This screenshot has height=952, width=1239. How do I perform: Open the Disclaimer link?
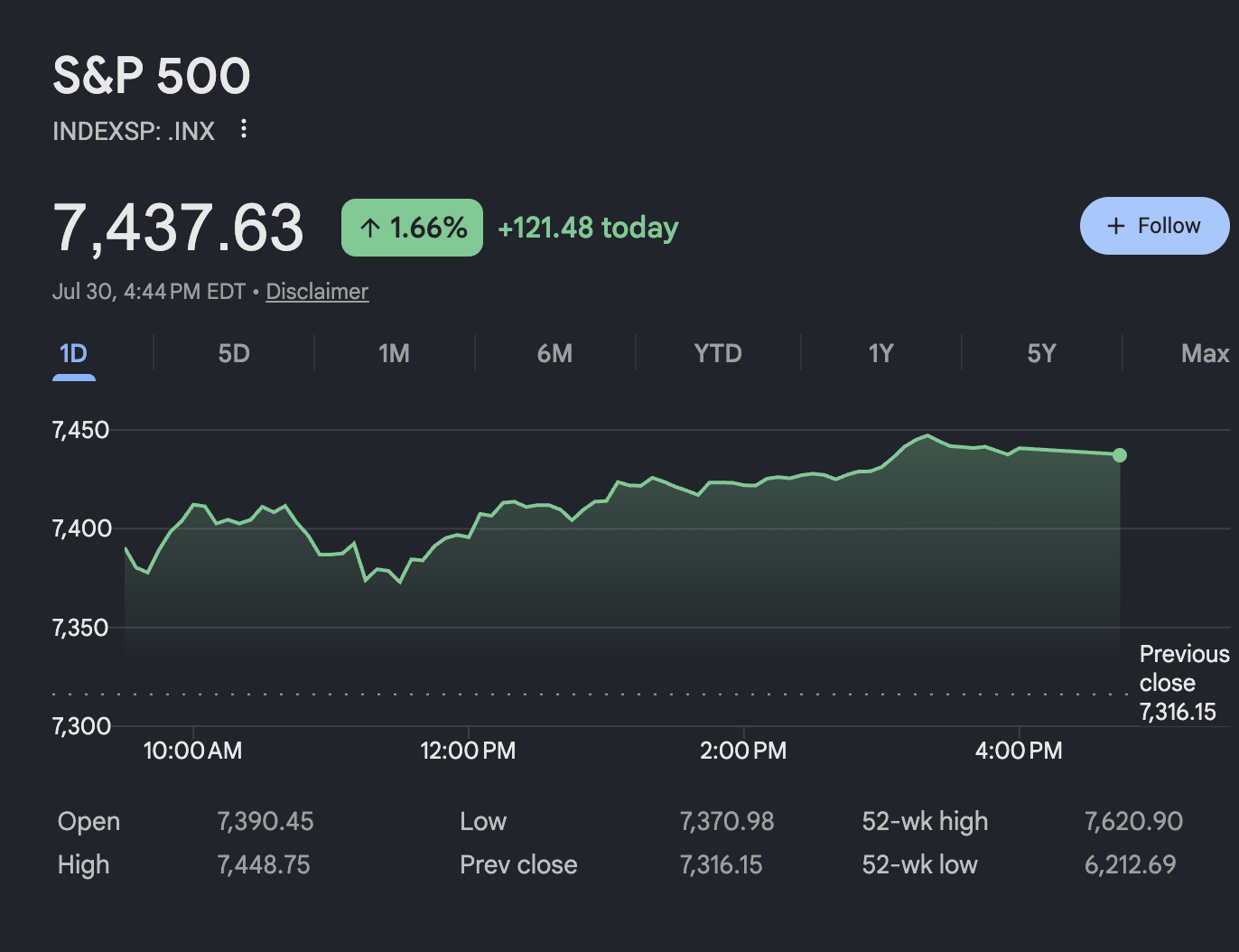[317, 292]
